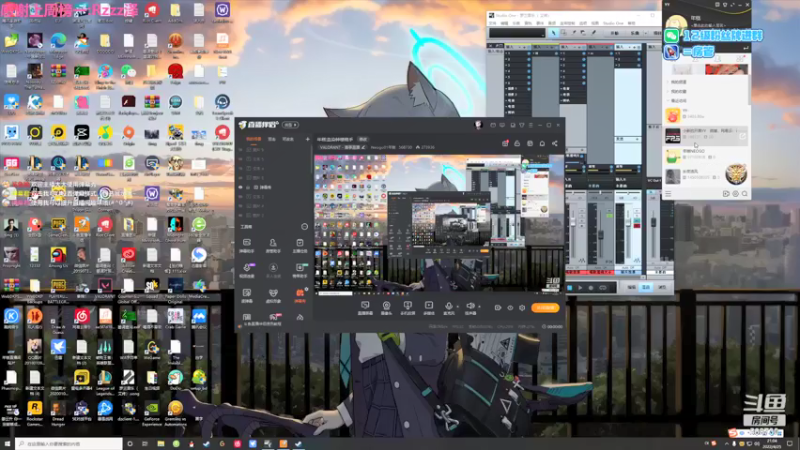Open the Windows Start menu

(7, 444)
